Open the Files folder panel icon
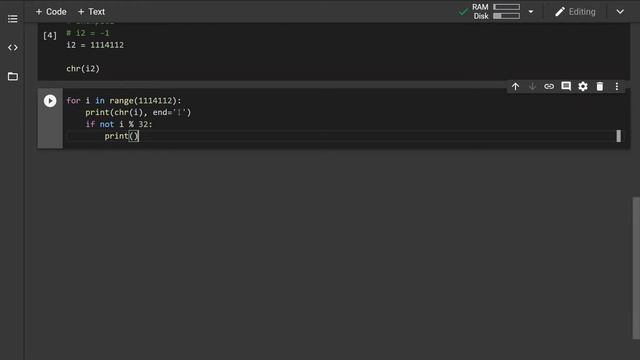The height and width of the screenshot is (360, 640). [x=13, y=76]
